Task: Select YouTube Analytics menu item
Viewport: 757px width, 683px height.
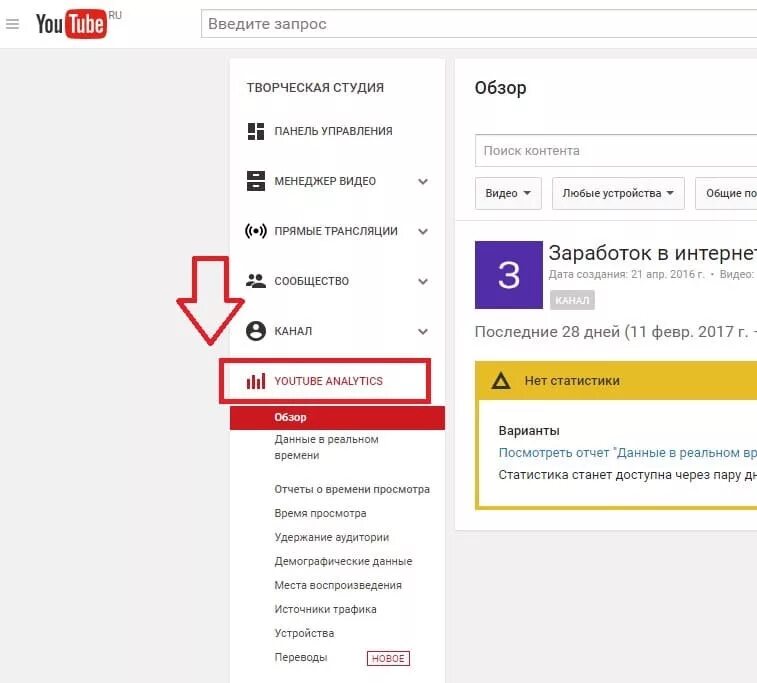Action: (x=328, y=381)
